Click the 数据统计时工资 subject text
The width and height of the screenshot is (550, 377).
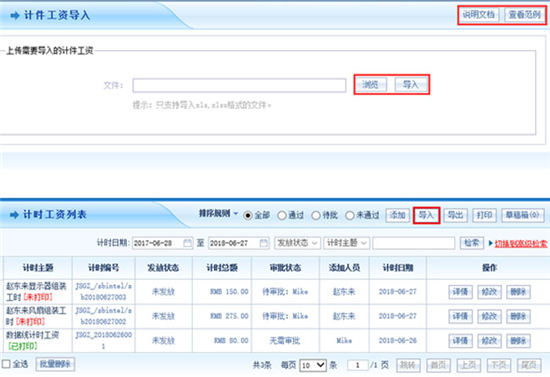(32, 335)
